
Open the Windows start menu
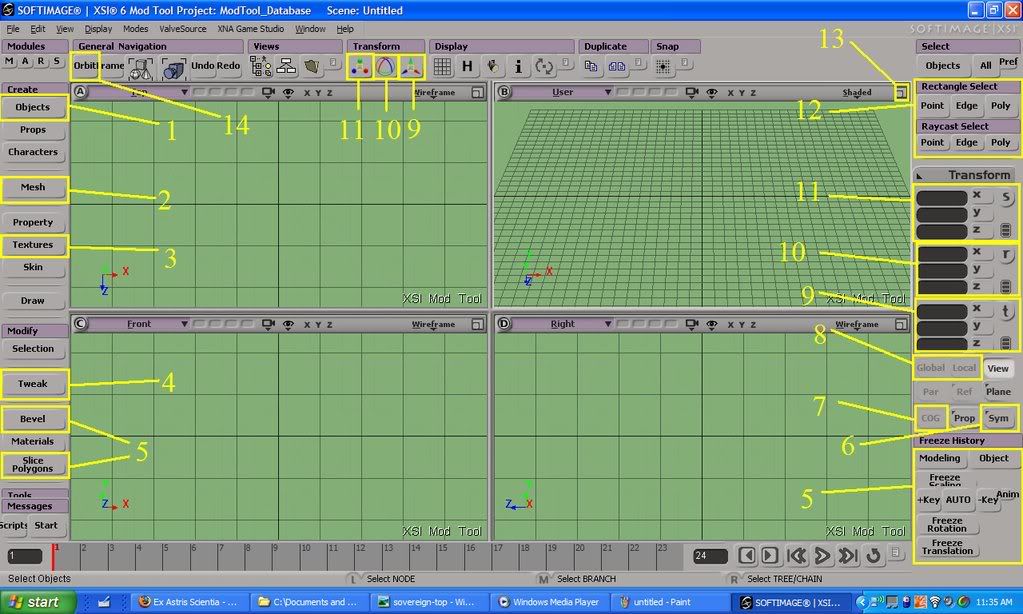coord(36,602)
